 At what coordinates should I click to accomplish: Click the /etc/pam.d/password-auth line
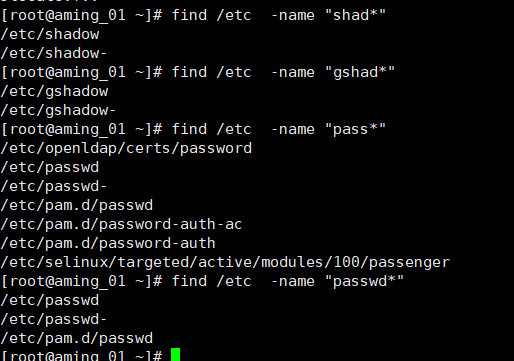tap(108, 243)
